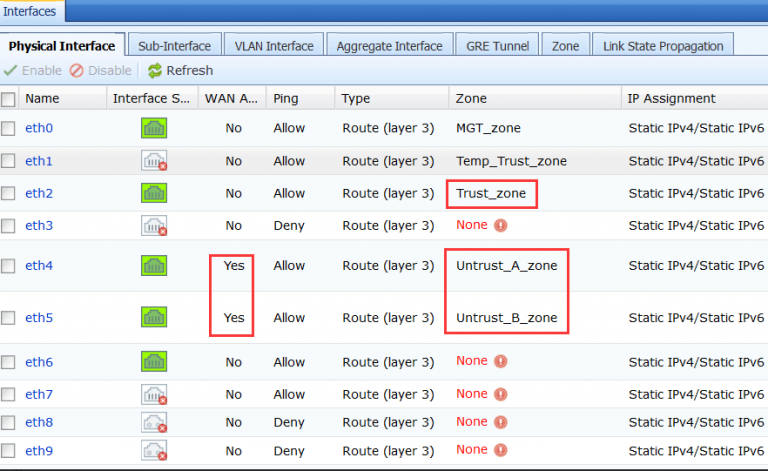Switch to the Sub-Interface tab
Screen dimensions: 768x471
tap(174, 46)
